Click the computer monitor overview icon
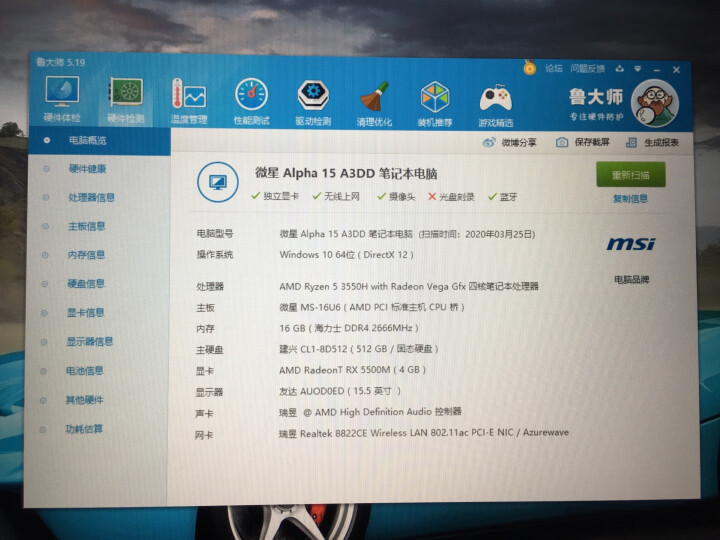Screen dimensions: 720x540 [218, 182]
